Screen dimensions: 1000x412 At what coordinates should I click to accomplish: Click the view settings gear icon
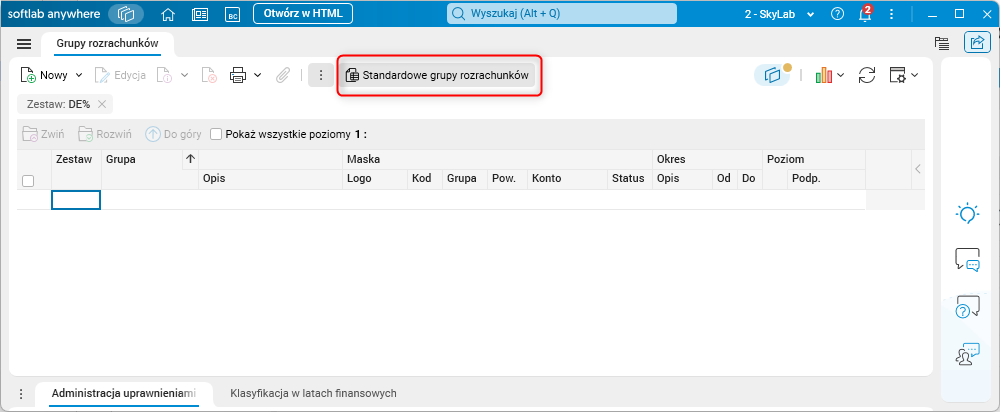click(x=897, y=75)
